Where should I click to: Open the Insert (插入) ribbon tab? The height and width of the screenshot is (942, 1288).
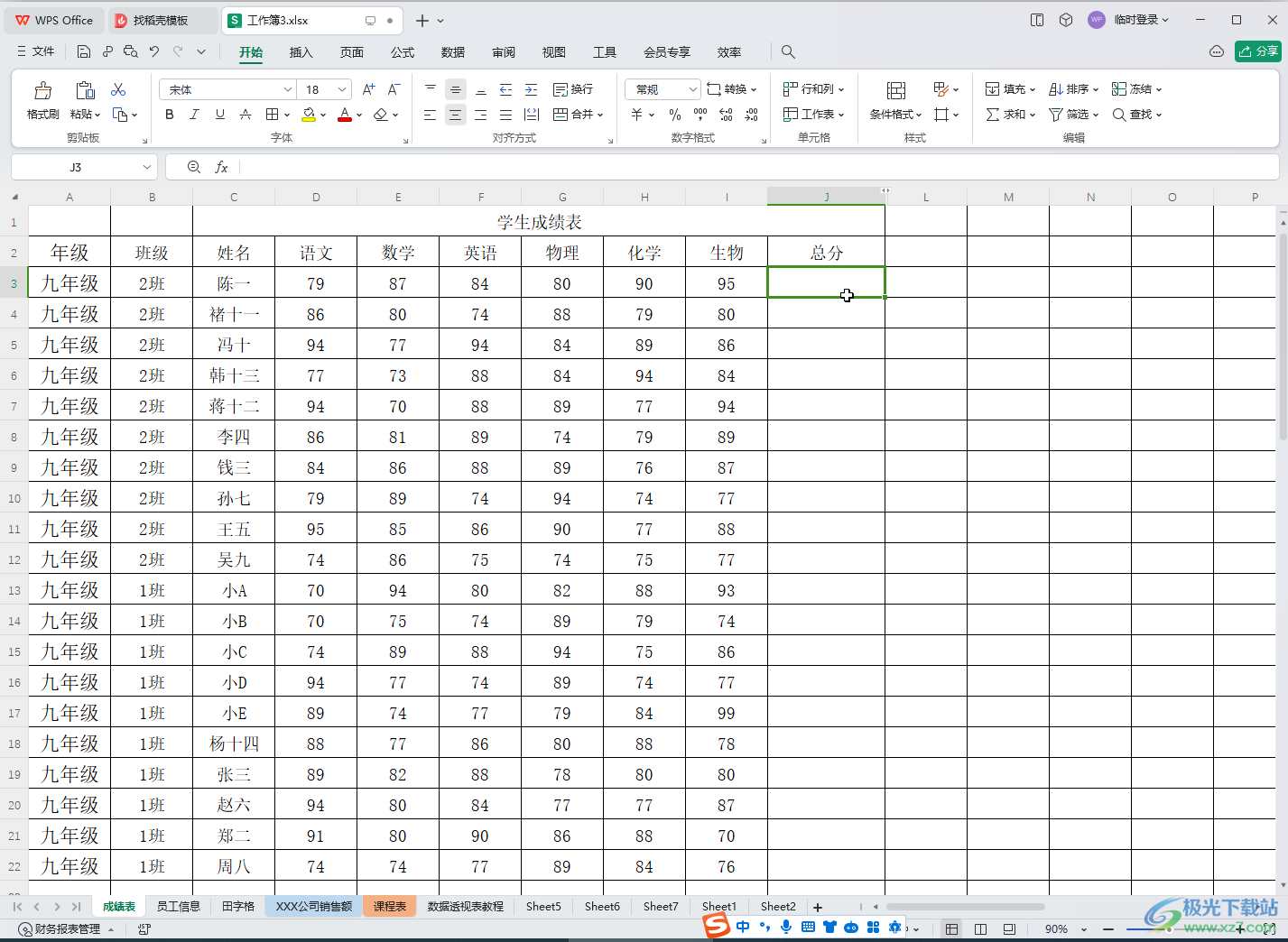point(301,52)
